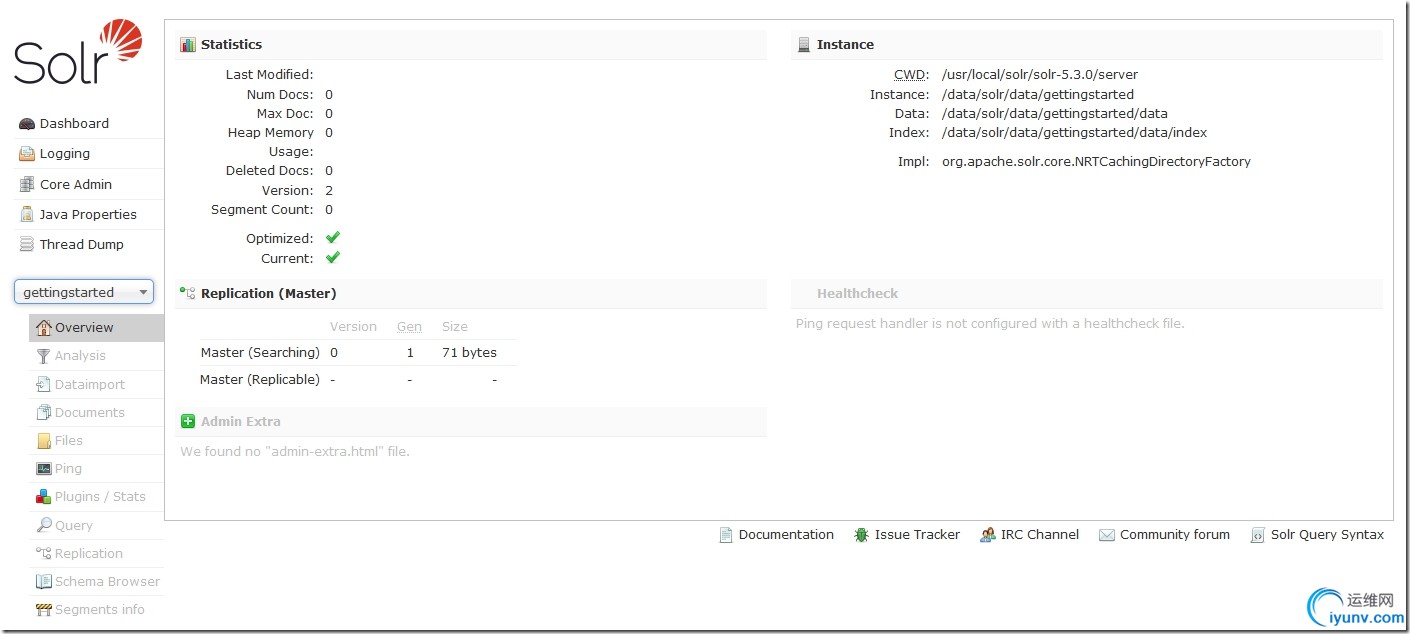Screen dimensions: 1410x634
Task: Click the Max Doc label
Action: [285, 114]
